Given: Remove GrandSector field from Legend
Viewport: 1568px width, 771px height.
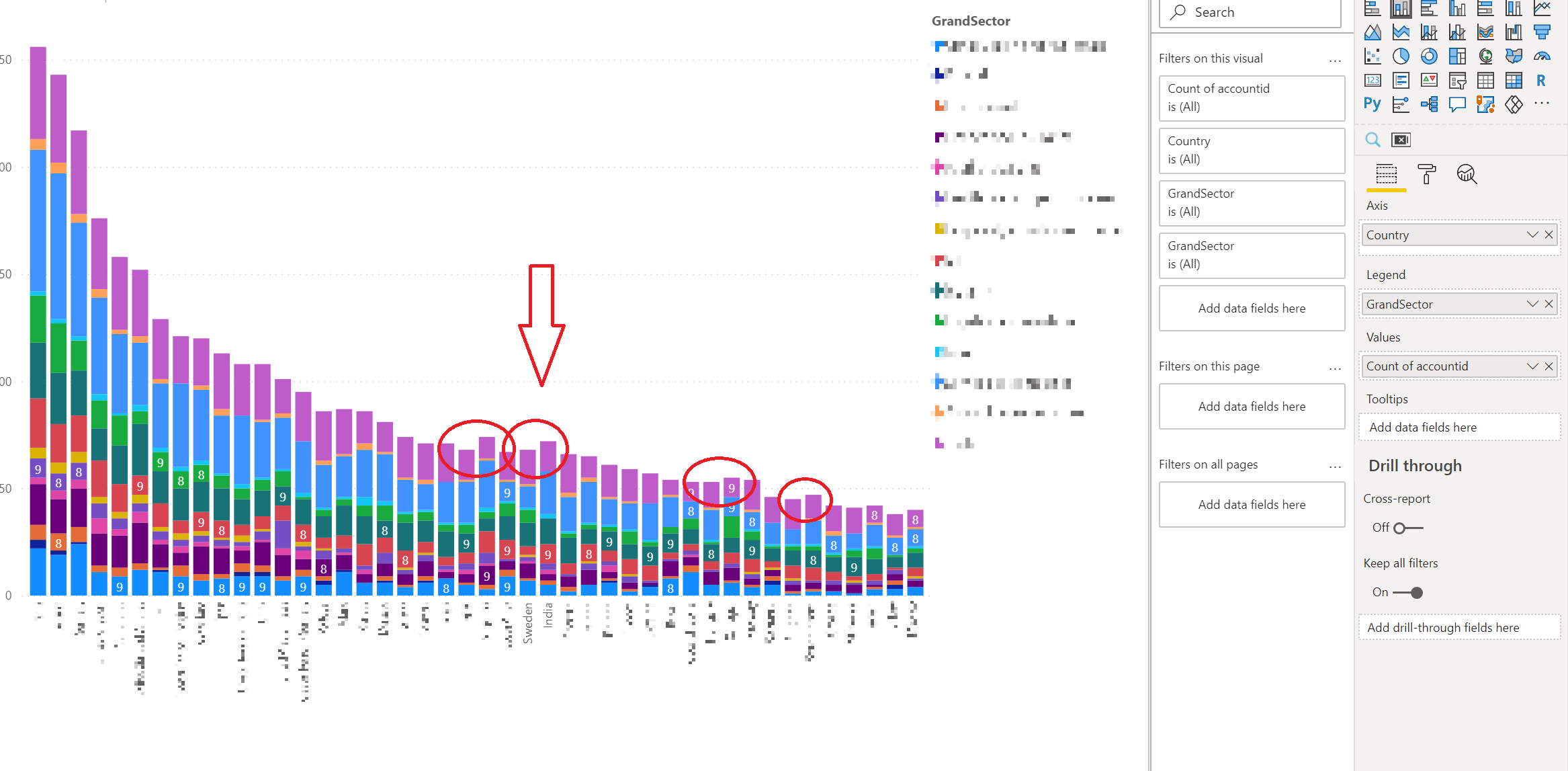Looking at the screenshot, I should tap(1549, 304).
